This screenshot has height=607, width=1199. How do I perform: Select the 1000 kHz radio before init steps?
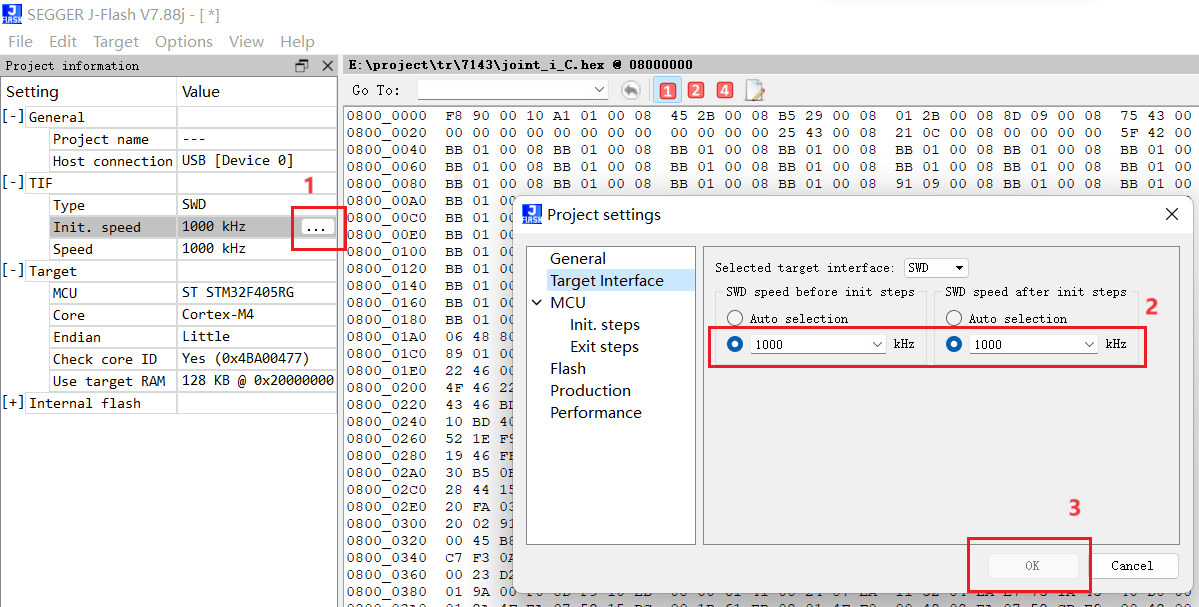click(x=735, y=344)
